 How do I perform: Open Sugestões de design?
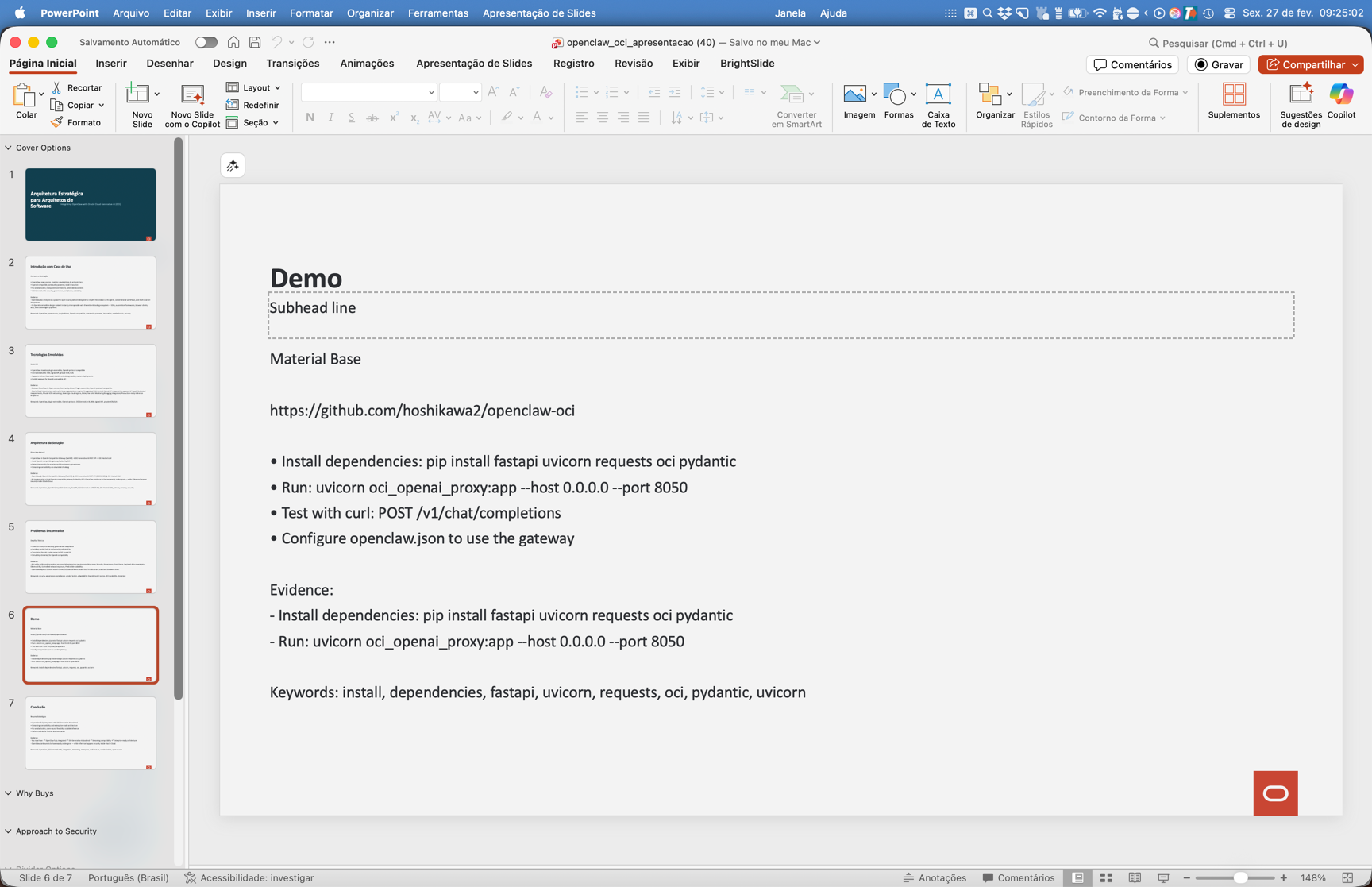(1301, 94)
